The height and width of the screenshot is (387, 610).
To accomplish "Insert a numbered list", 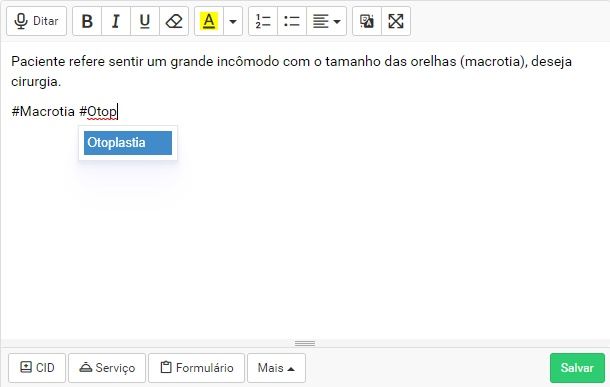I will (263, 21).
